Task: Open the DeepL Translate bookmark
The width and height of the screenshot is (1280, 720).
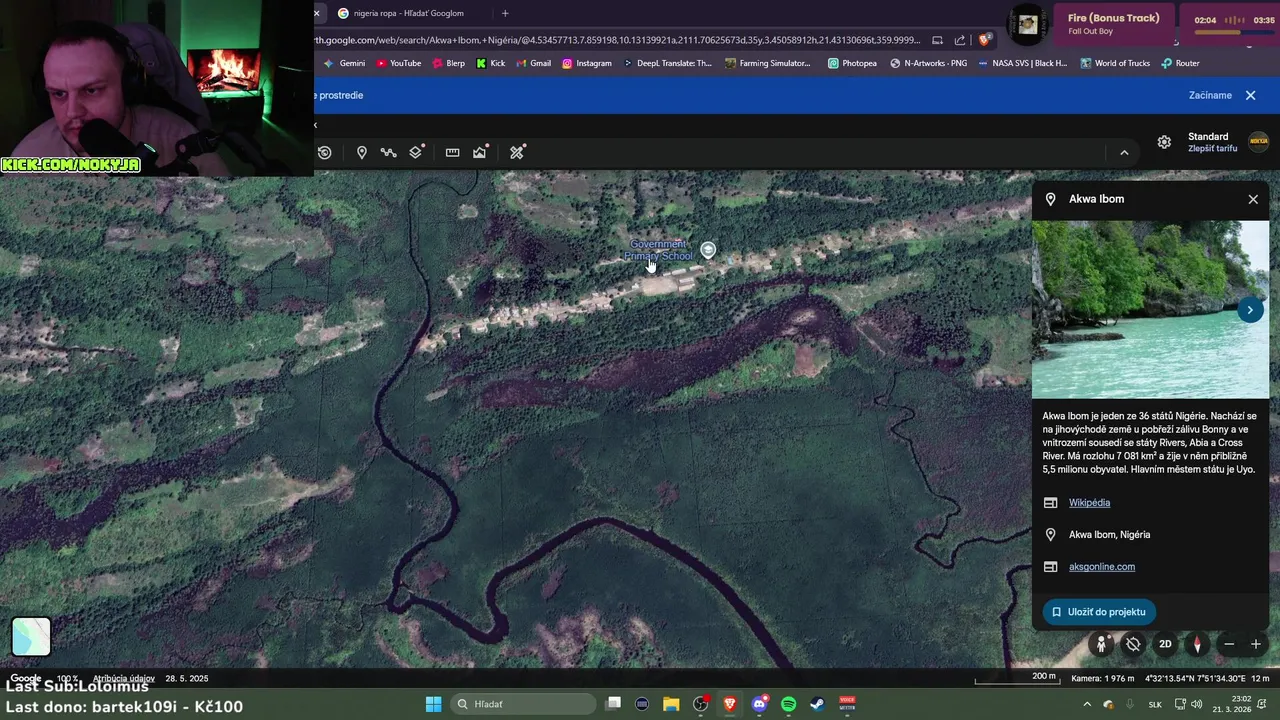Action: point(667,63)
